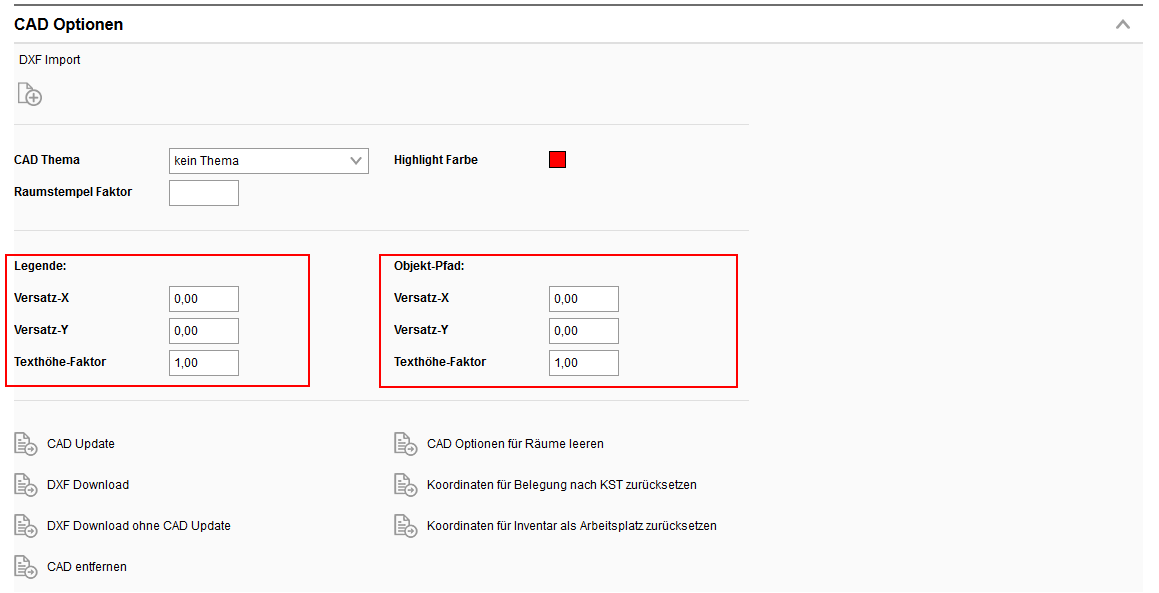
Task: Click the DXF Import file icon
Action: pyautogui.click(x=29, y=94)
